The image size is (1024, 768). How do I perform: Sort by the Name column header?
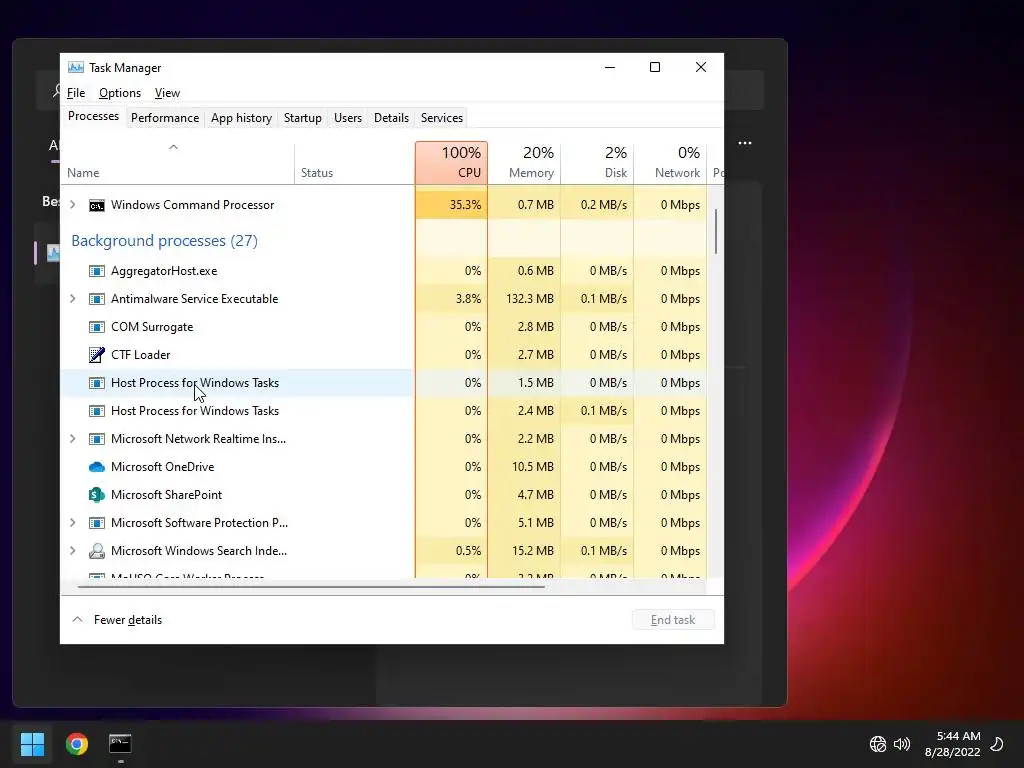point(178,163)
